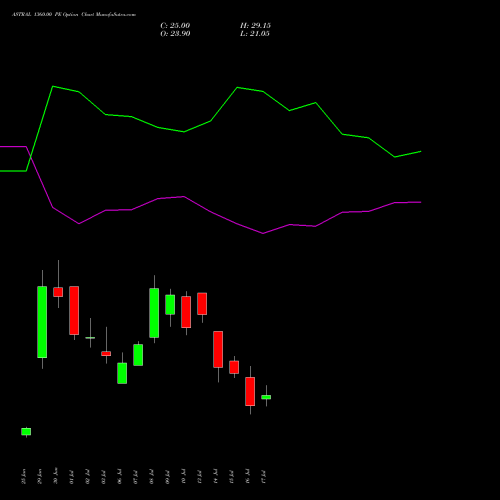Select the close value C: 25.00
Screen dimensions: 500x500
(175, 26)
